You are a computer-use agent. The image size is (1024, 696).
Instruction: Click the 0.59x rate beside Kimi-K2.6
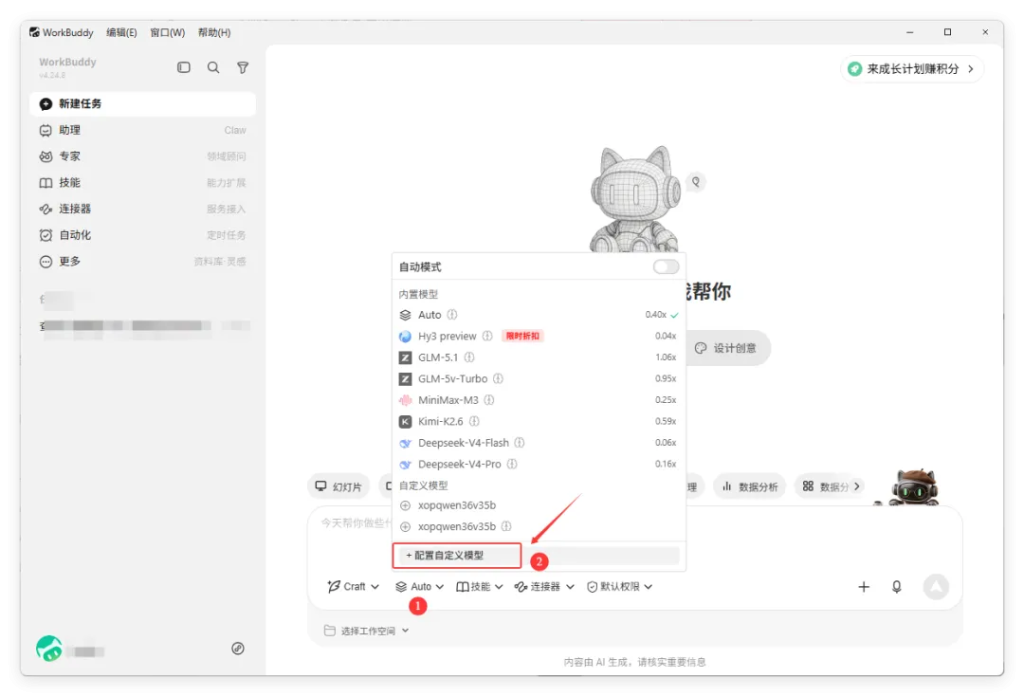coord(665,421)
